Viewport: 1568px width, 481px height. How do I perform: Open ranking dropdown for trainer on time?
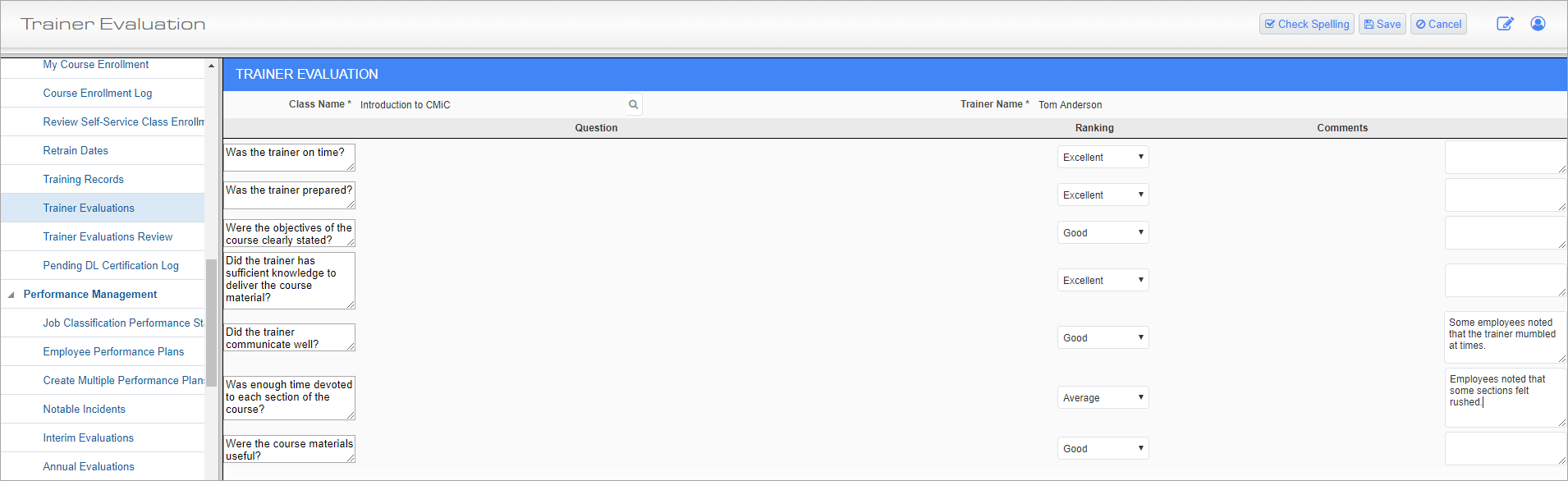tap(1103, 157)
